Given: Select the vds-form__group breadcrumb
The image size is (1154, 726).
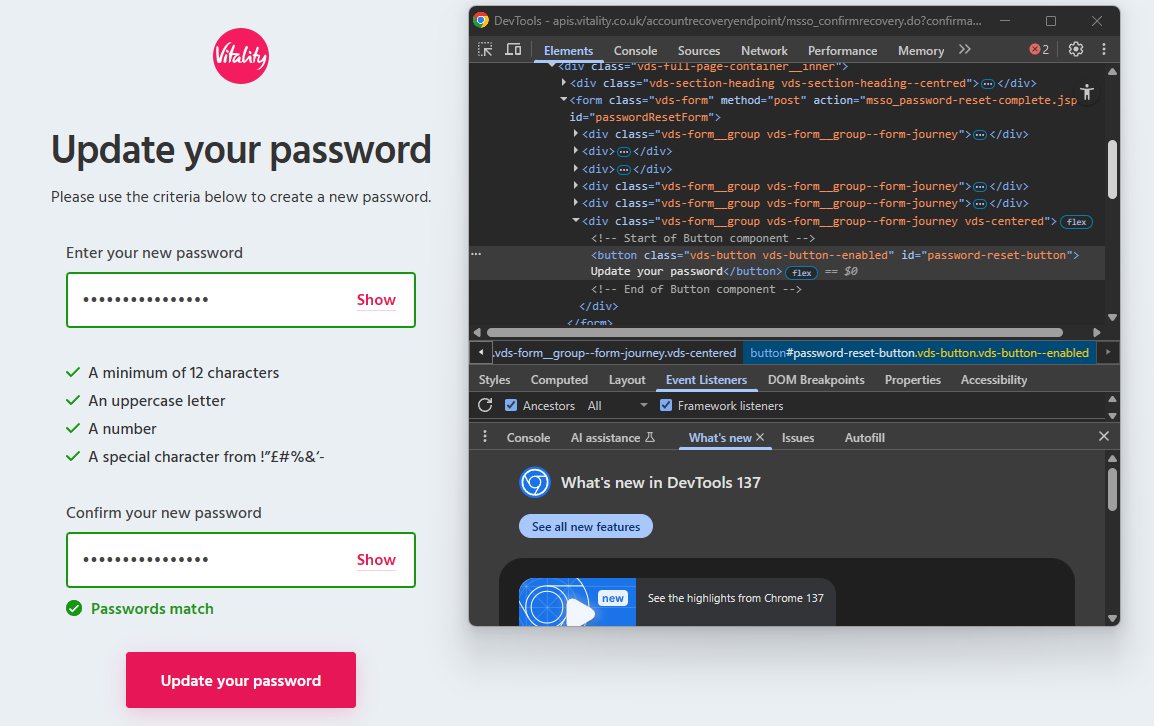Looking at the screenshot, I should 615,353.
